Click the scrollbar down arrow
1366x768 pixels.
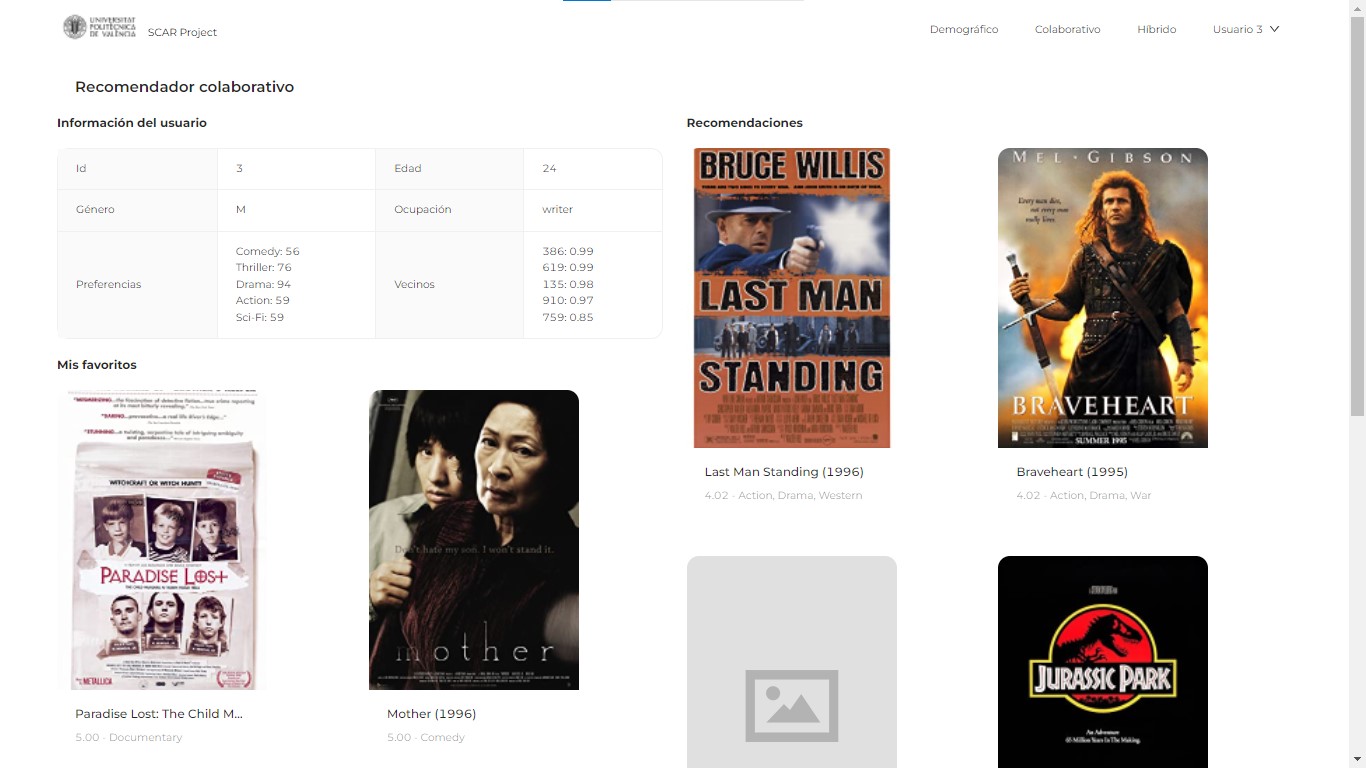1357,760
